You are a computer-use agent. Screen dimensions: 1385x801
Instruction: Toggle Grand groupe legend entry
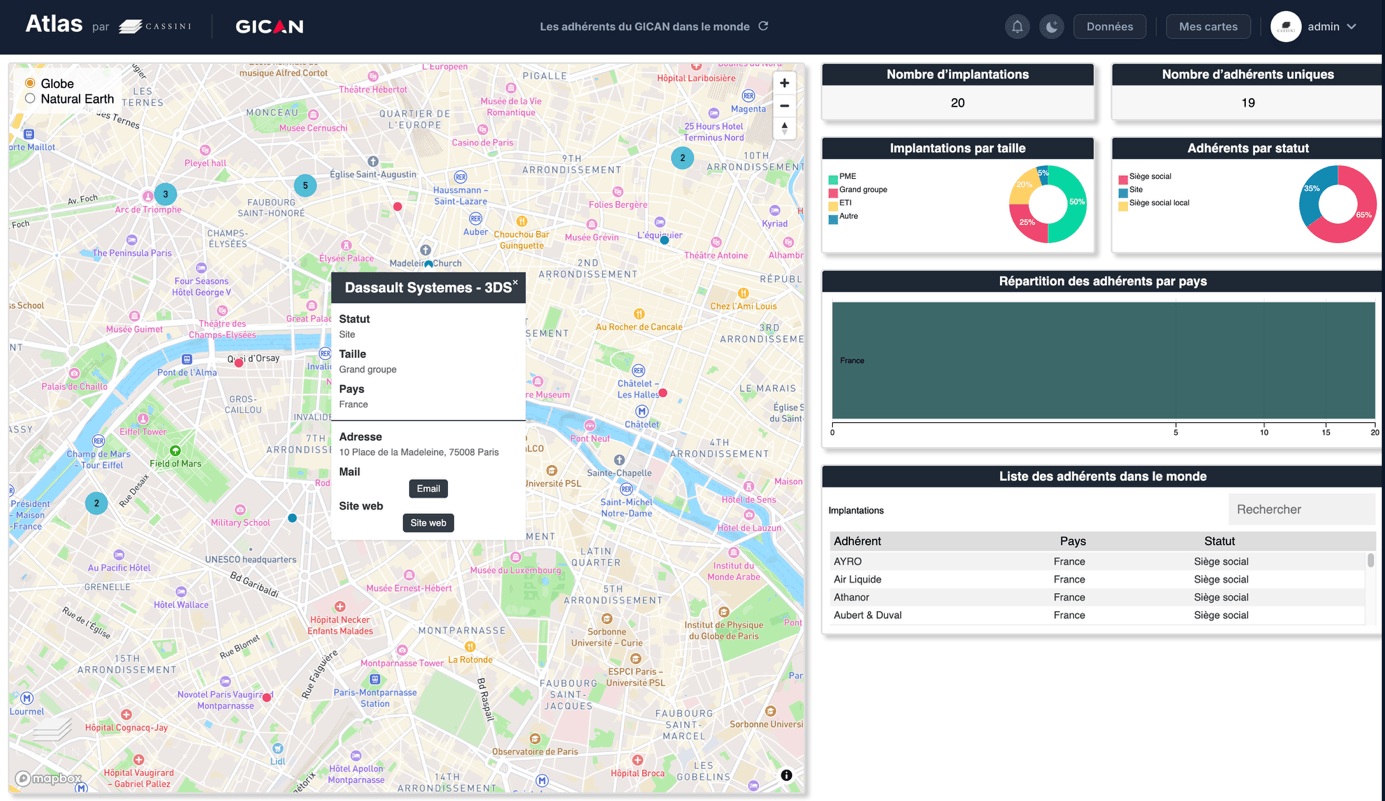pyautogui.click(x=857, y=190)
